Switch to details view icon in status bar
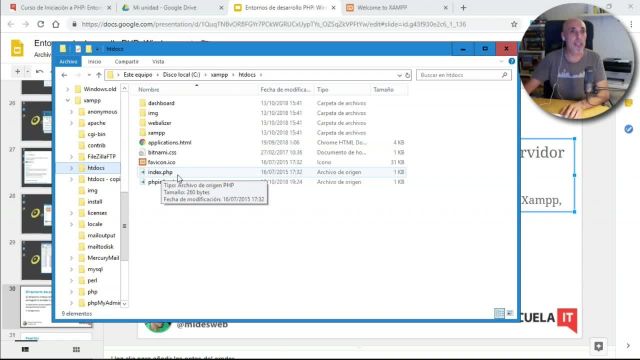 (499, 313)
